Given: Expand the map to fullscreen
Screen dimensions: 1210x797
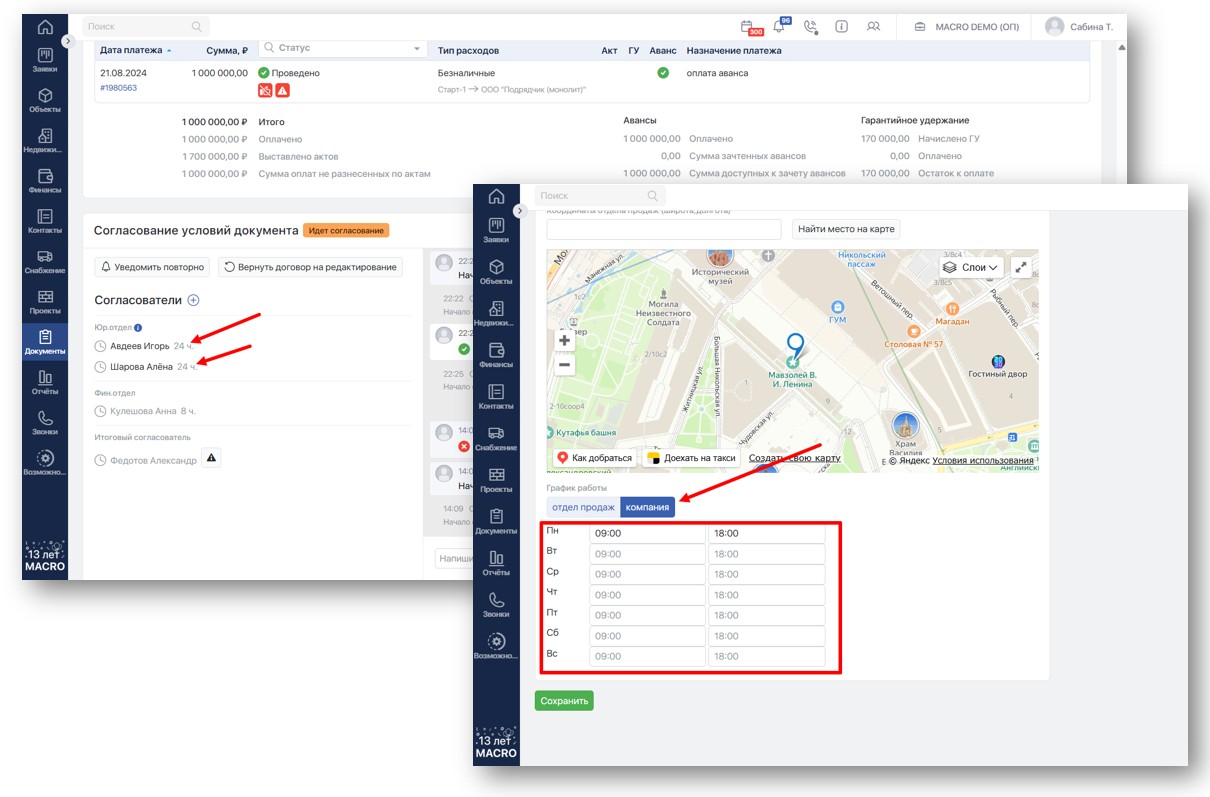Looking at the screenshot, I should pos(1021,267).
